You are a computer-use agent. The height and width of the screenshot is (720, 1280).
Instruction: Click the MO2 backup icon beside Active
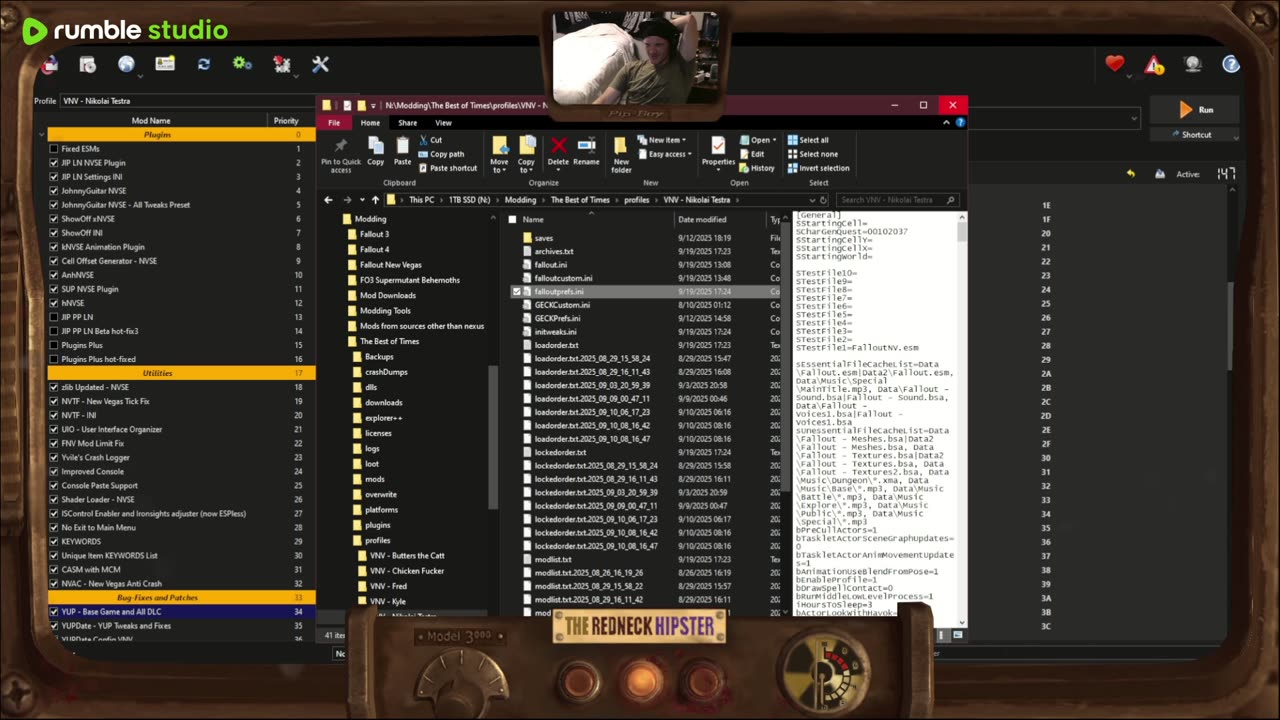(1159, 174)
